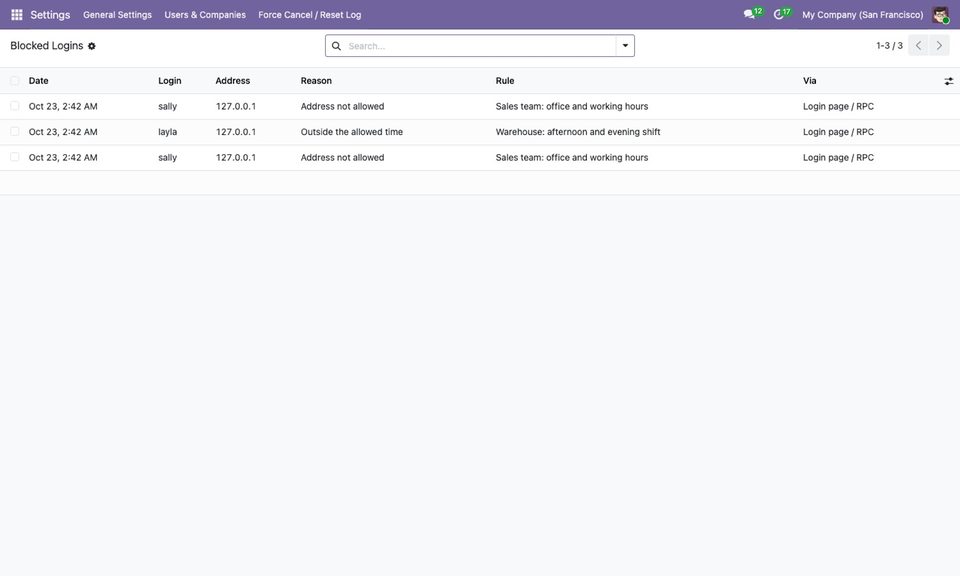Viewport: 960px width, 576px height.
Task: Click the Settings app title
Action: (50, 15)
